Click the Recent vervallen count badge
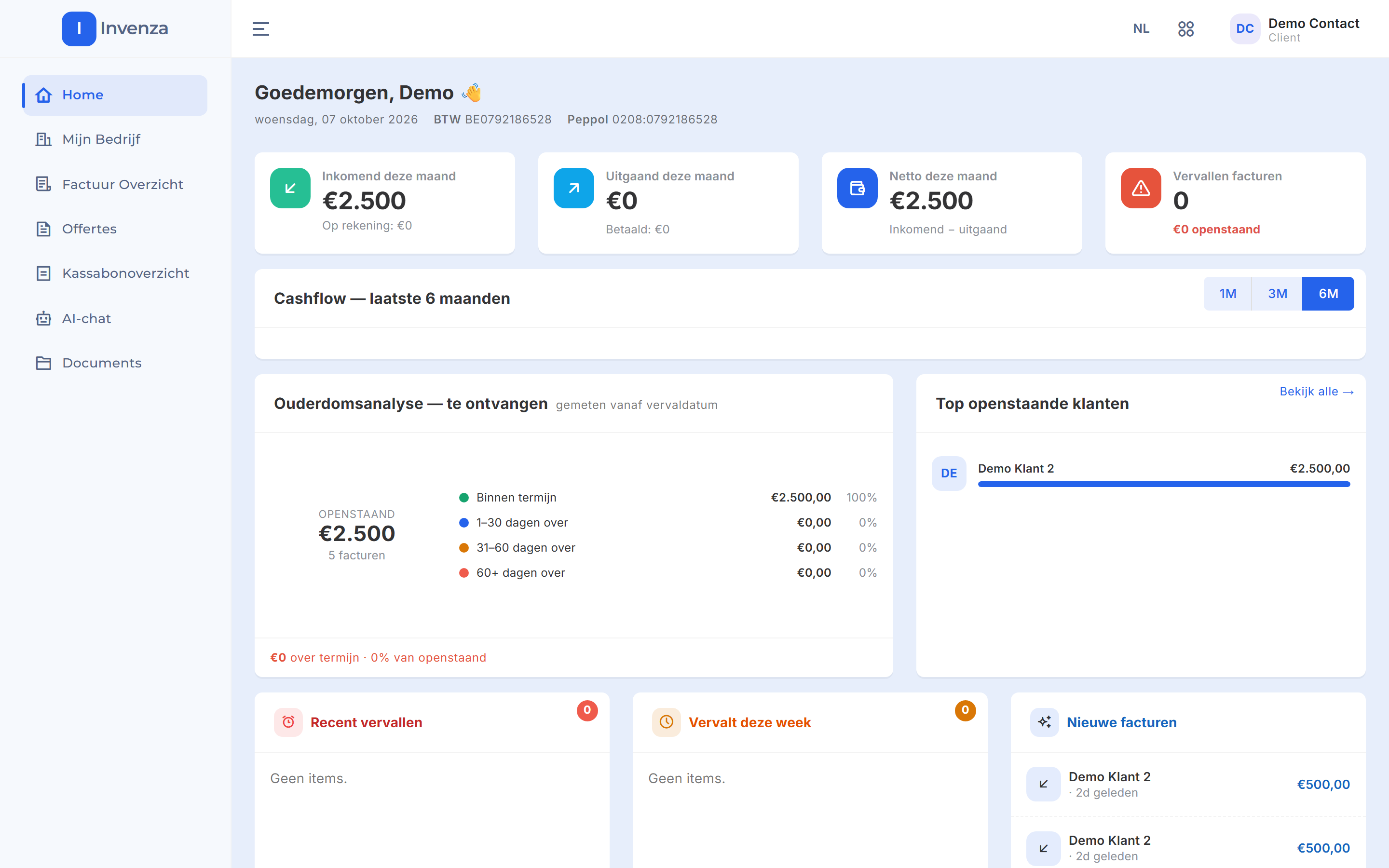 point(587,711)
